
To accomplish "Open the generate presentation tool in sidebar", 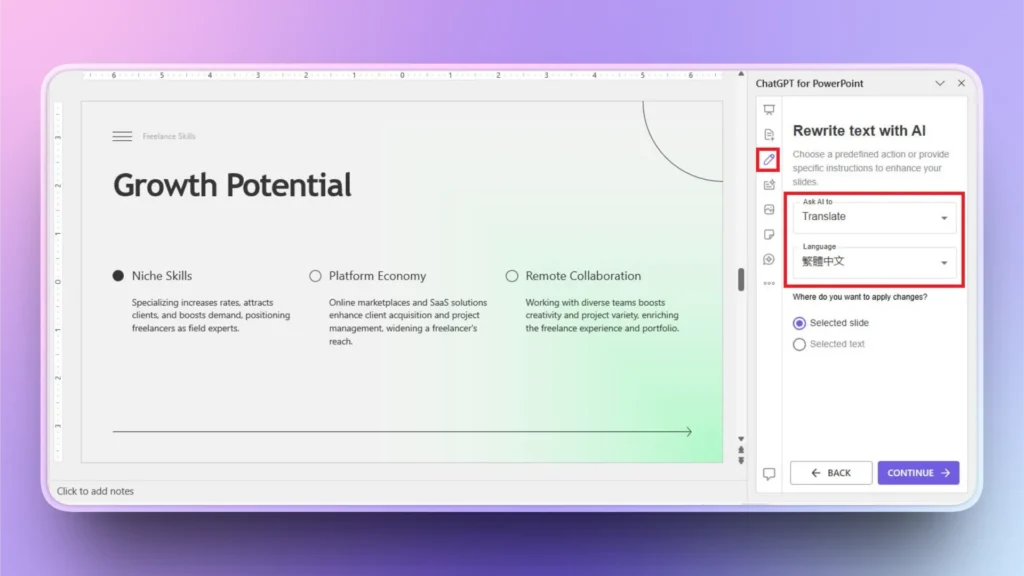I will coord(768,110).
